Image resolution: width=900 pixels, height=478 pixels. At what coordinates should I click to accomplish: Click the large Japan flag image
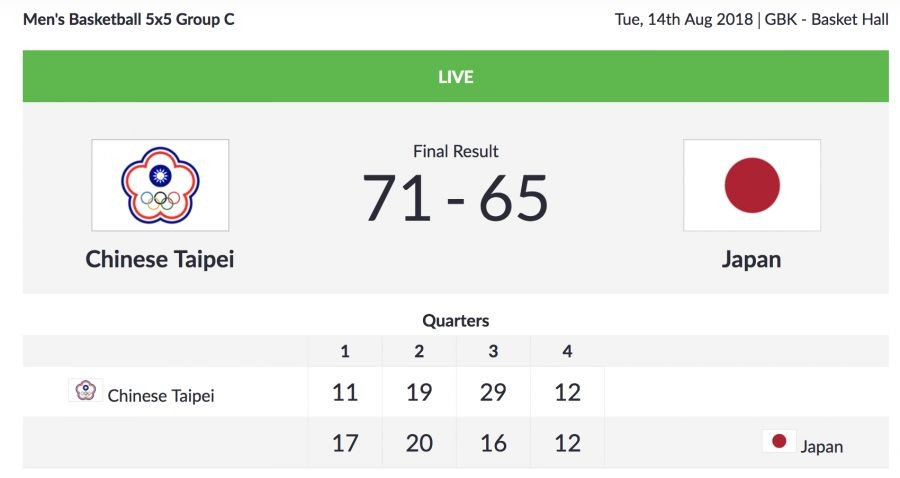751,185
